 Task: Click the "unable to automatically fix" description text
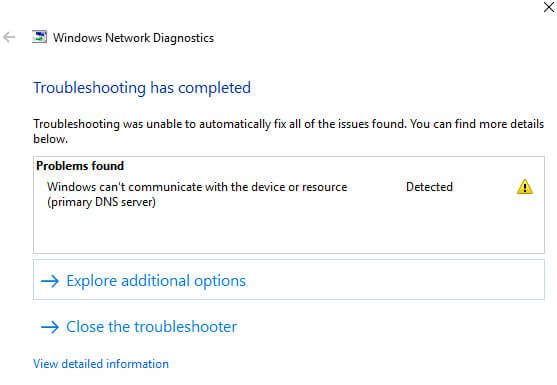213,124
